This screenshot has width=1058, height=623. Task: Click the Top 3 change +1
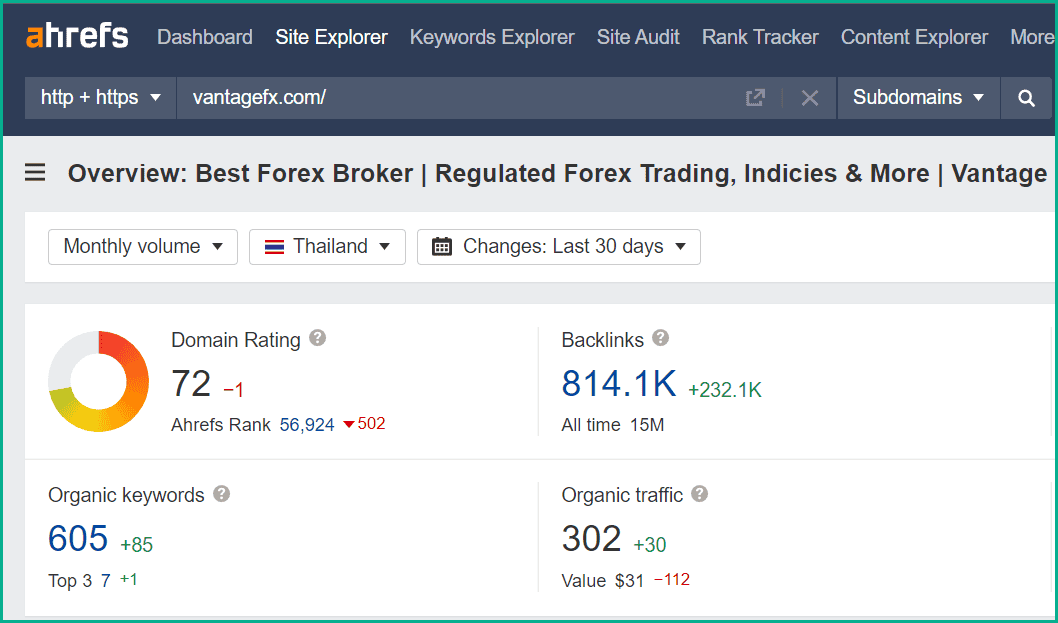tap(129, 579)
